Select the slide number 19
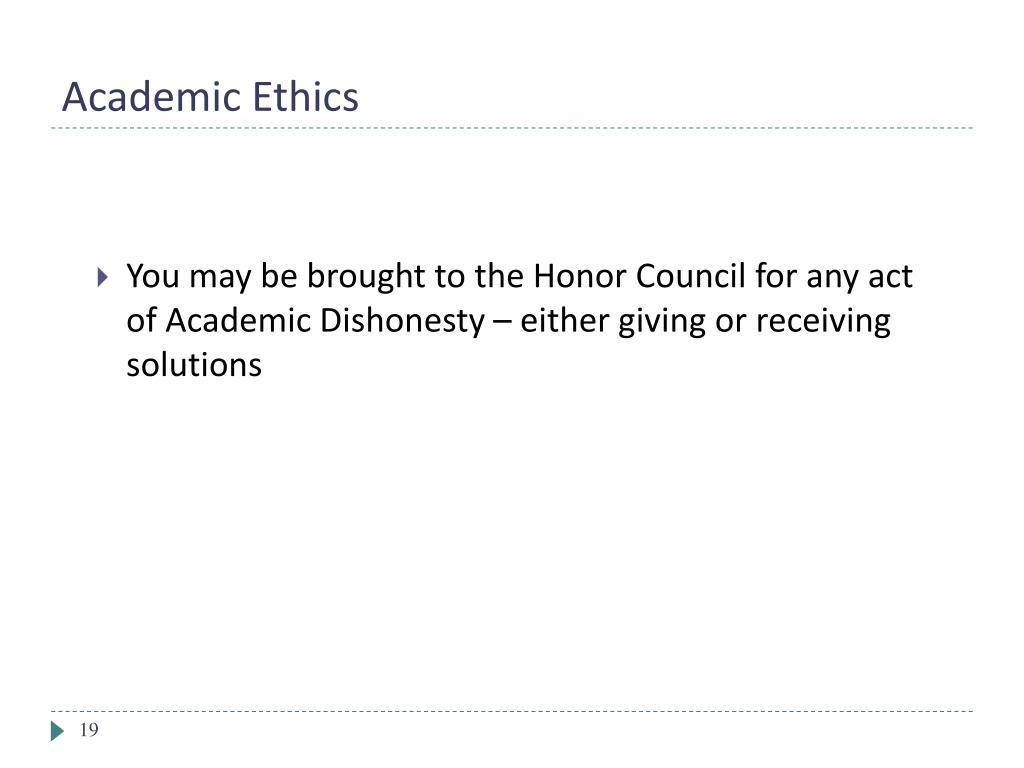Screen dimensions: 1024x768 [89, 730]
